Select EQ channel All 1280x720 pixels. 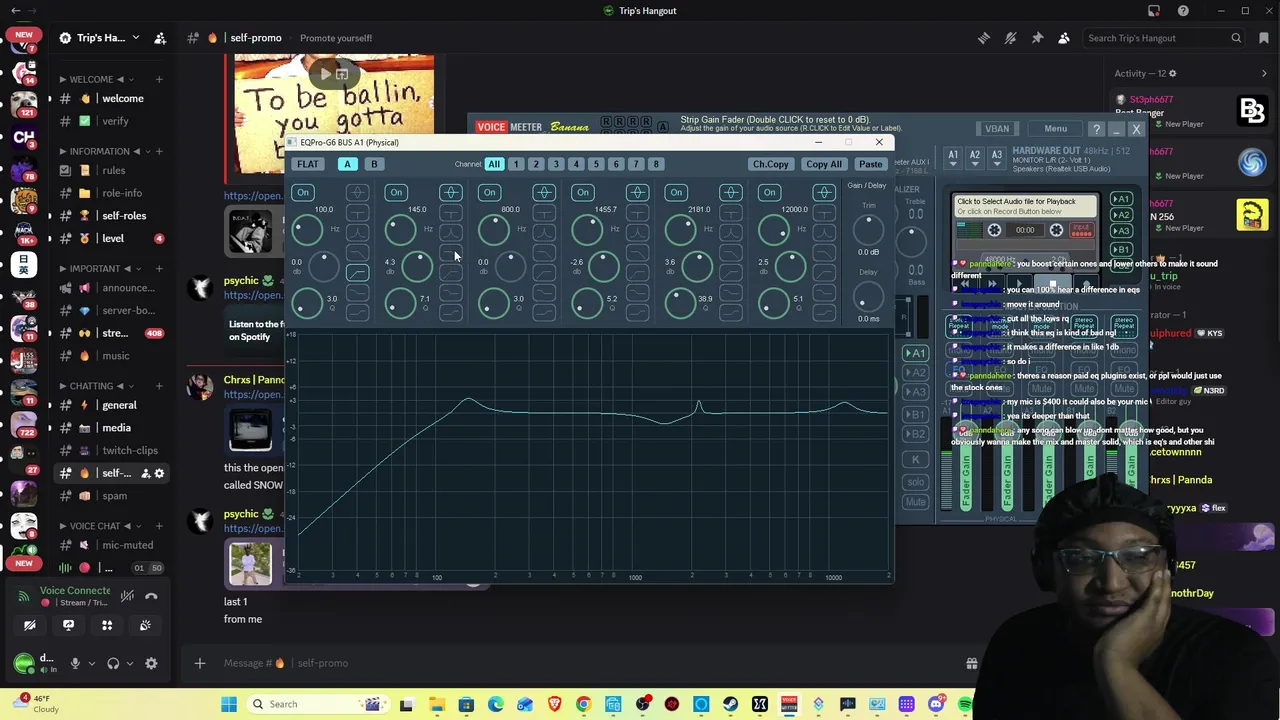pyautogui.click(x=494, y=164)
